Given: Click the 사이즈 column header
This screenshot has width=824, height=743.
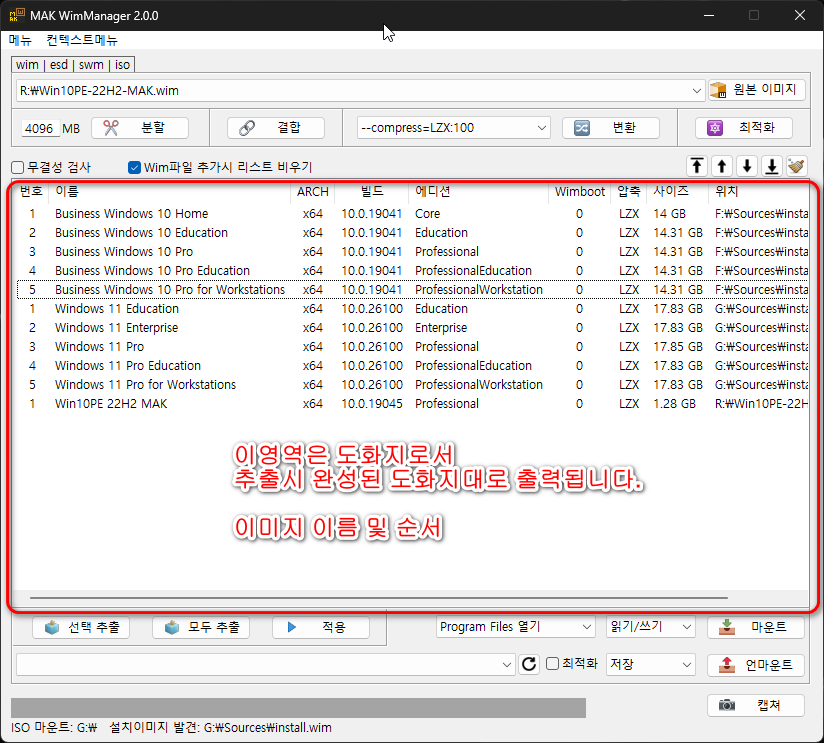Looking at the screenshot, I should tap(677, 192).
